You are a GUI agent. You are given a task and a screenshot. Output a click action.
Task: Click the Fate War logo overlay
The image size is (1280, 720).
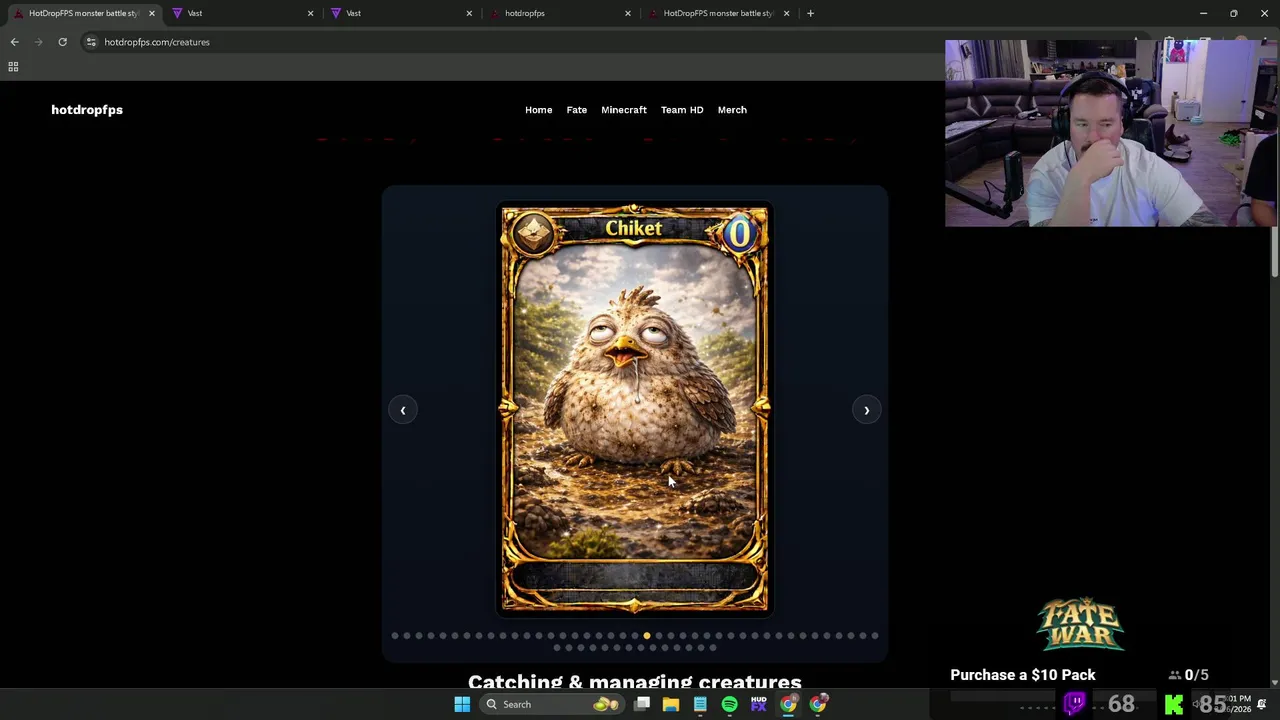(1080, 625)
